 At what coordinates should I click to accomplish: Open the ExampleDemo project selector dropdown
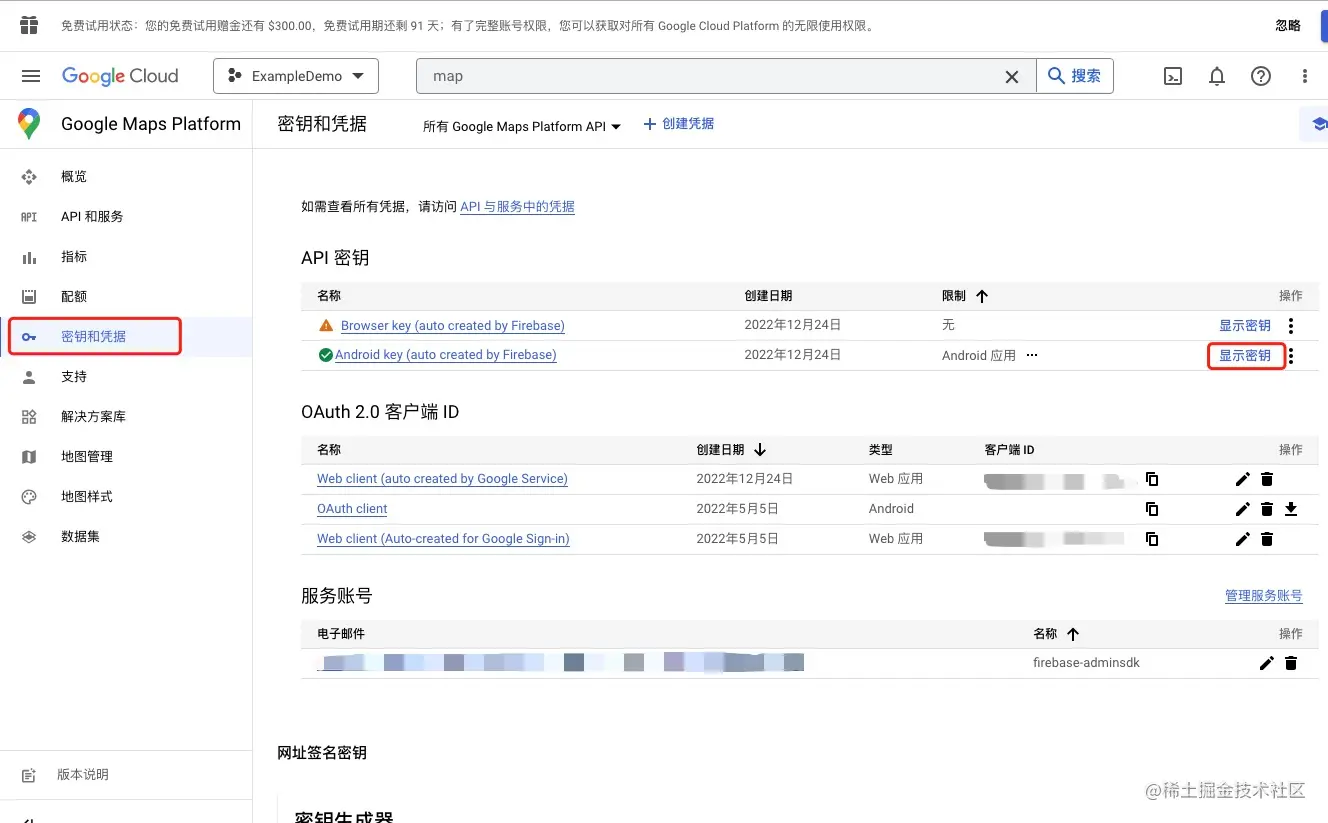(296, 76)
